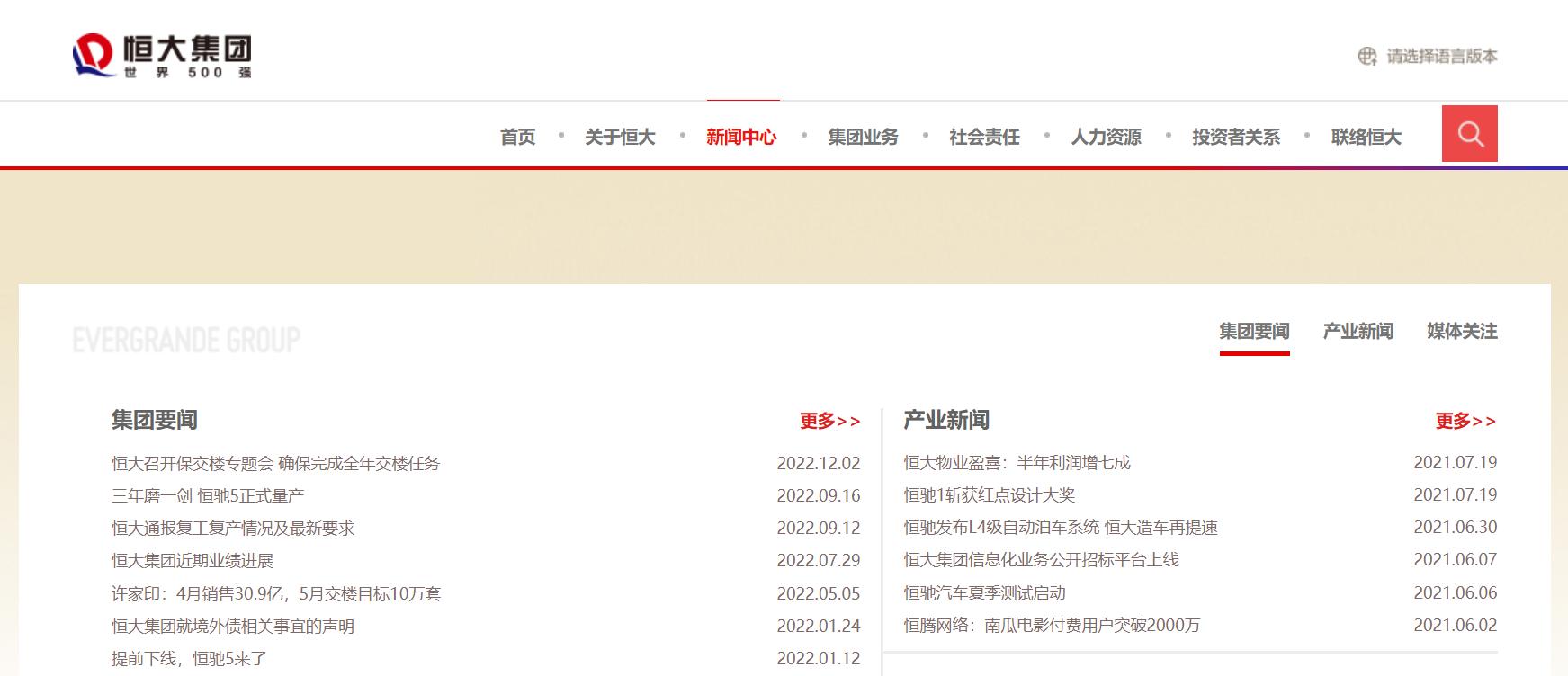
Task: Click 更多>> beside the 产业新闻 heading
Action: pos(1465,421)
